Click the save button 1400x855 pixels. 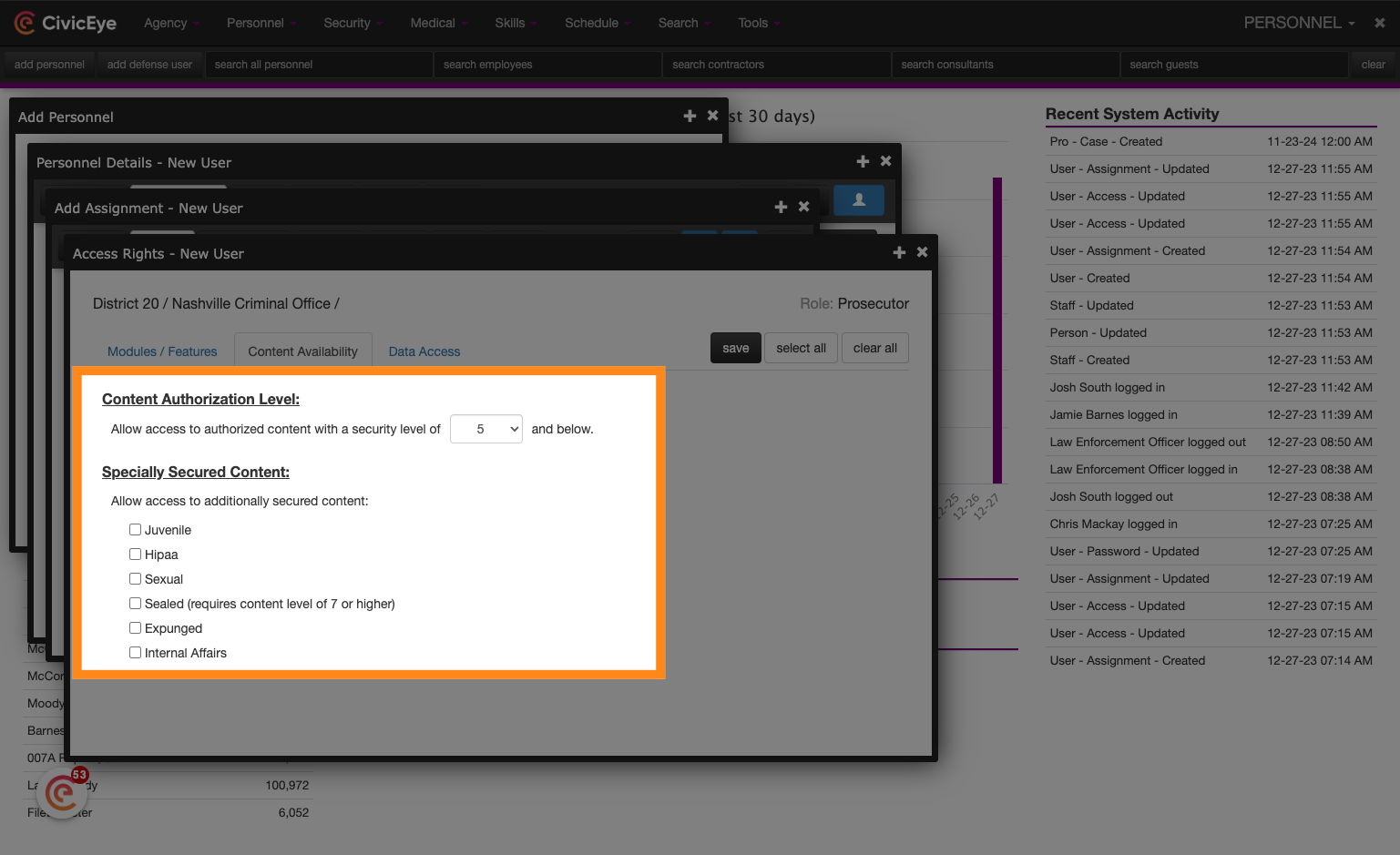coord(736,348)
